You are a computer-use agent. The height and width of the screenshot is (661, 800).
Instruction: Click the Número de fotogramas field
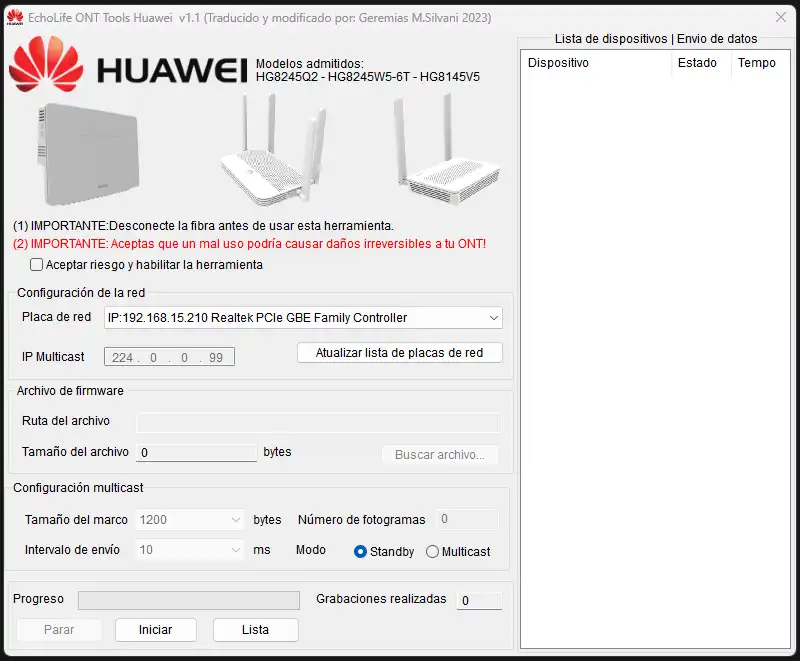click(467, 519)
